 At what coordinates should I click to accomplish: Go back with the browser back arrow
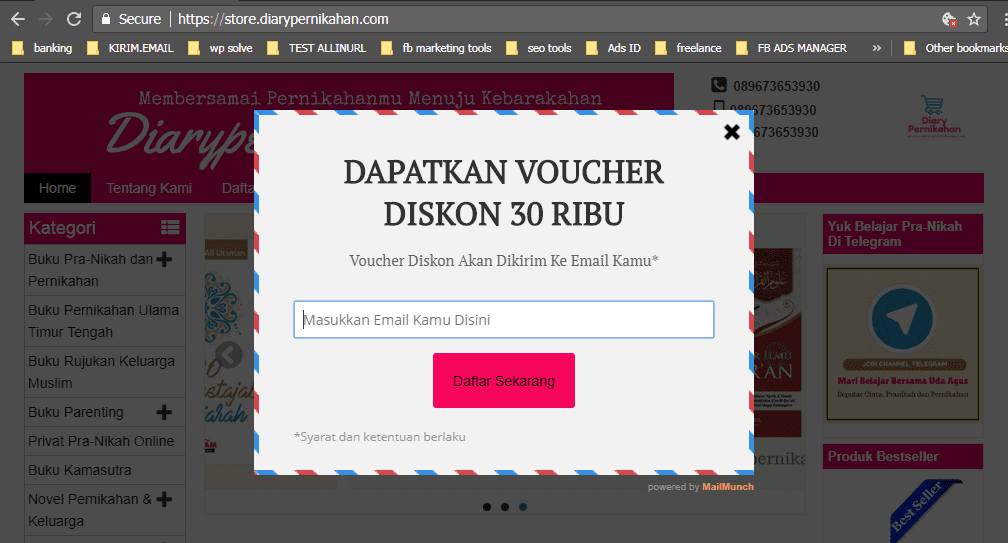coord(18,19)
